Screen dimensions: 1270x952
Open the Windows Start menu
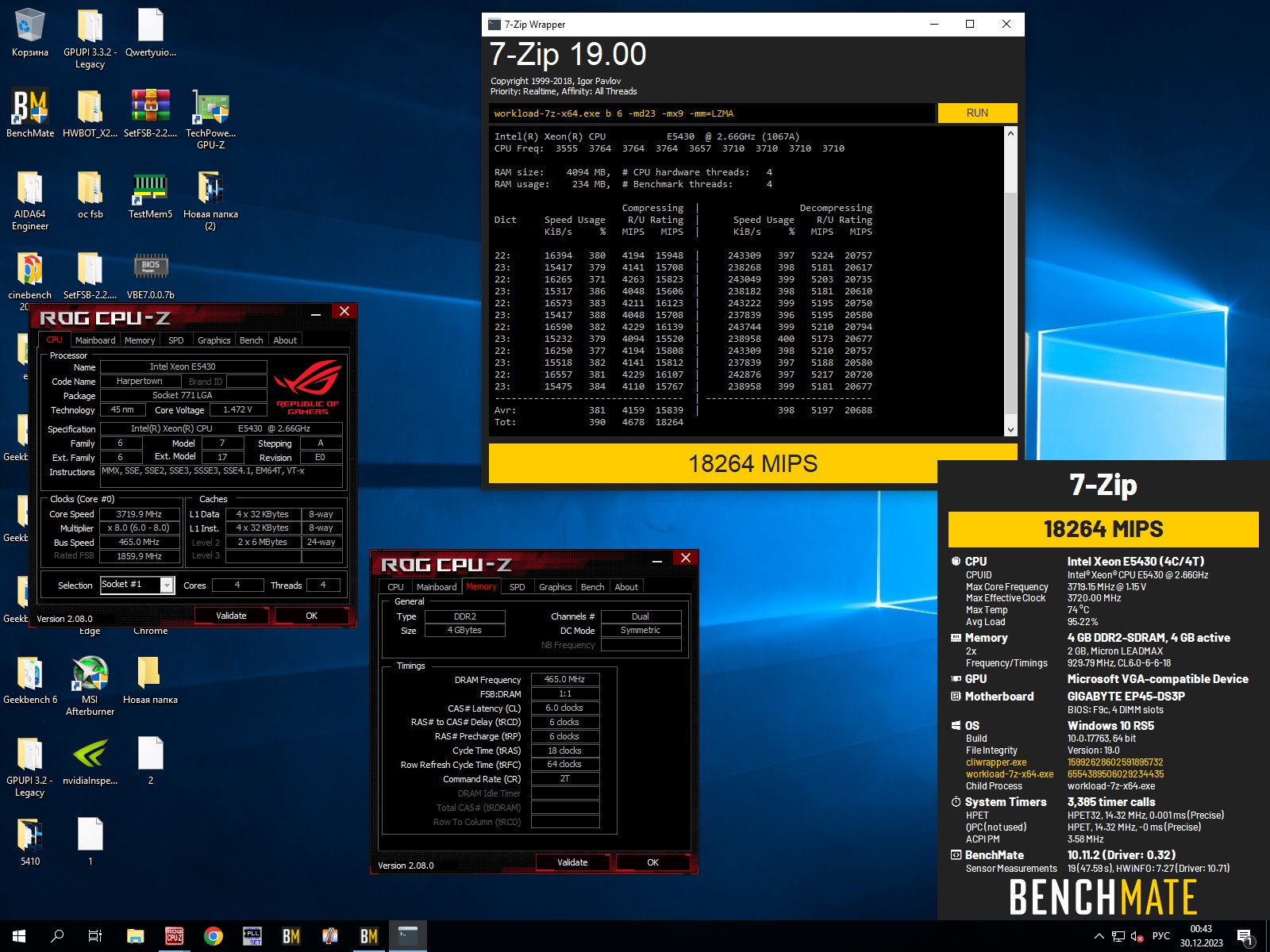tap(19, 936)
